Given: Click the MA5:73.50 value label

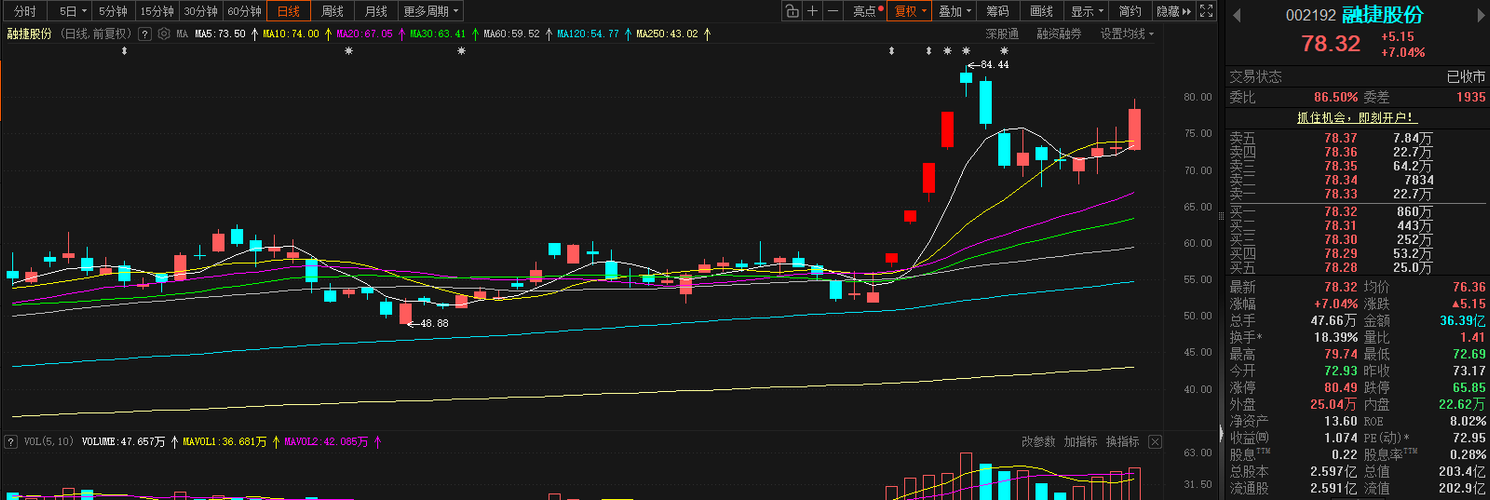Looking at the screenshot, I should click(x=220, y=33).
